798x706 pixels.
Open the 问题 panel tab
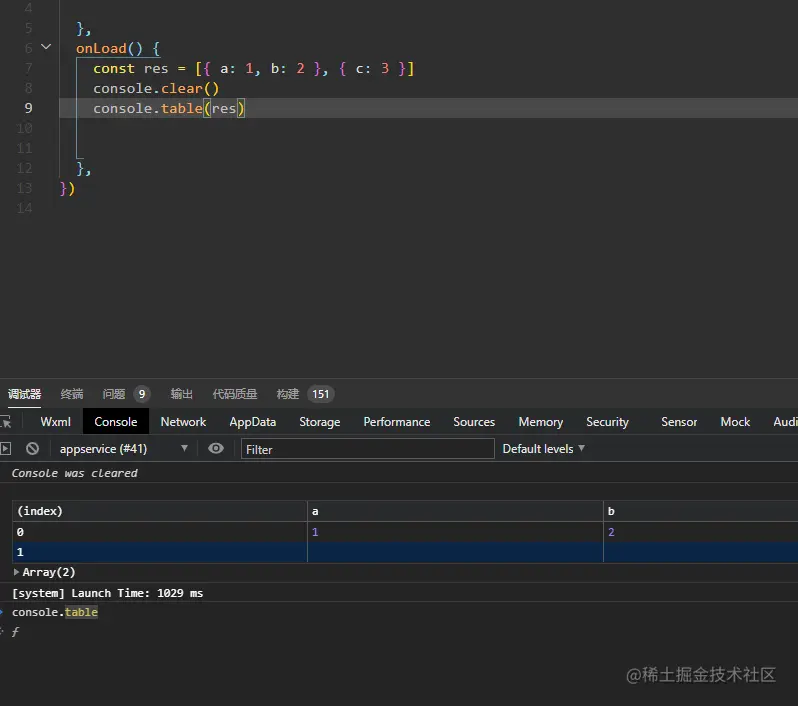point(113,394)
